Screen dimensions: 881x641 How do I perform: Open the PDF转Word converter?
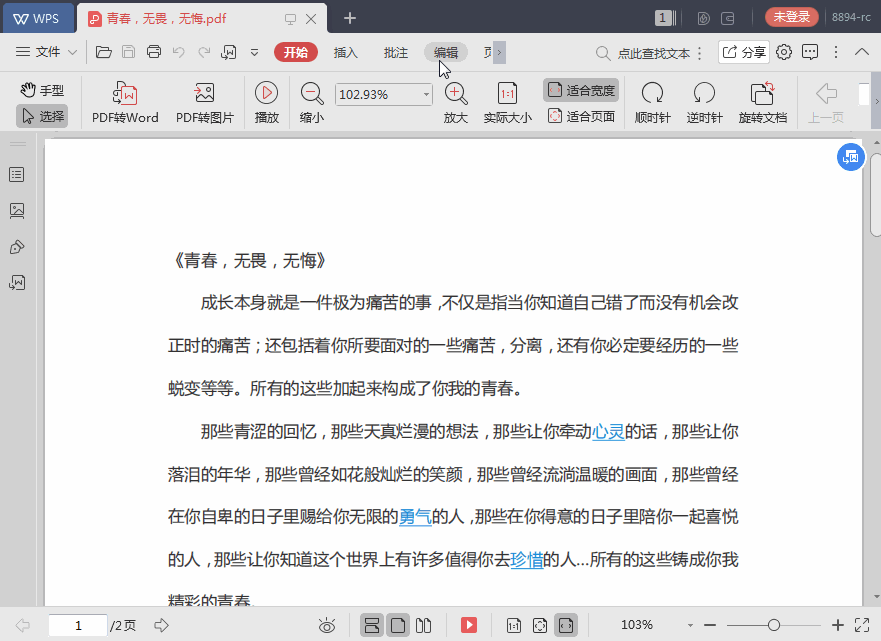coord(125,102)
